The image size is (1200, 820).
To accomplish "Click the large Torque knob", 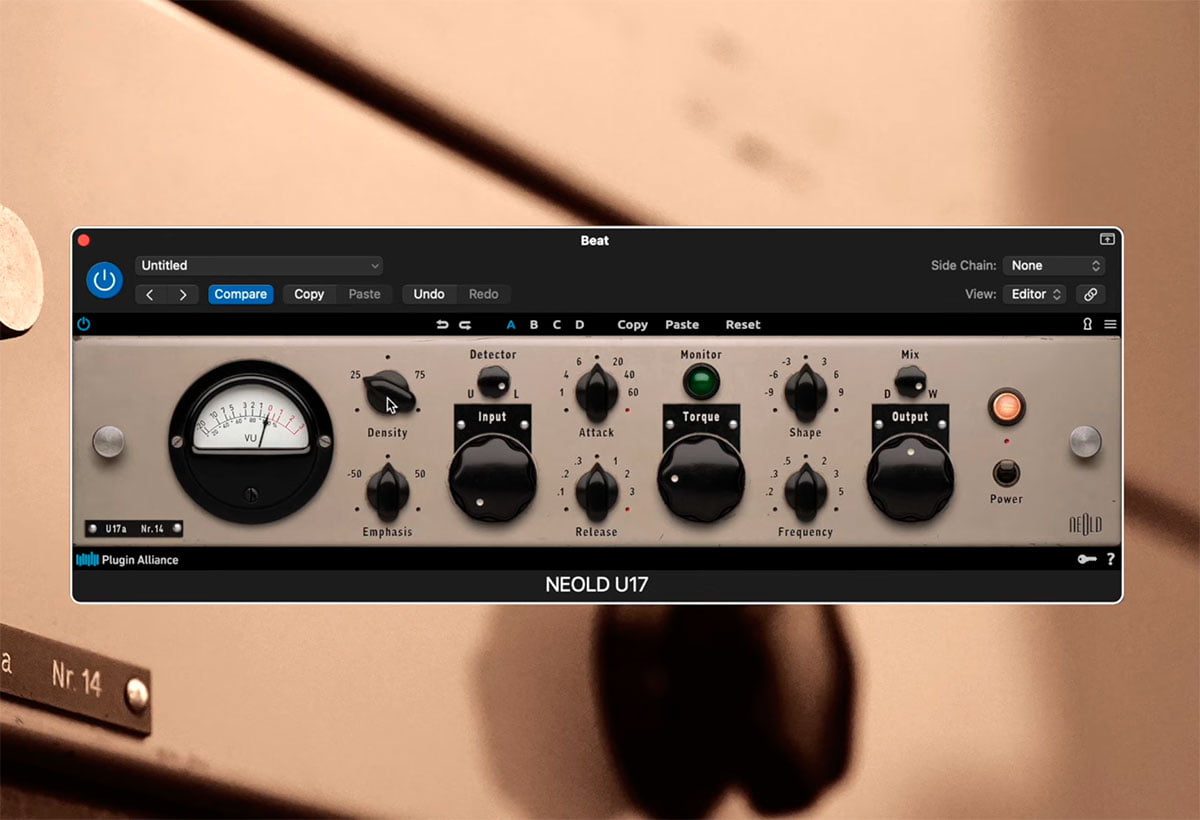I will (x=701, y=477).
